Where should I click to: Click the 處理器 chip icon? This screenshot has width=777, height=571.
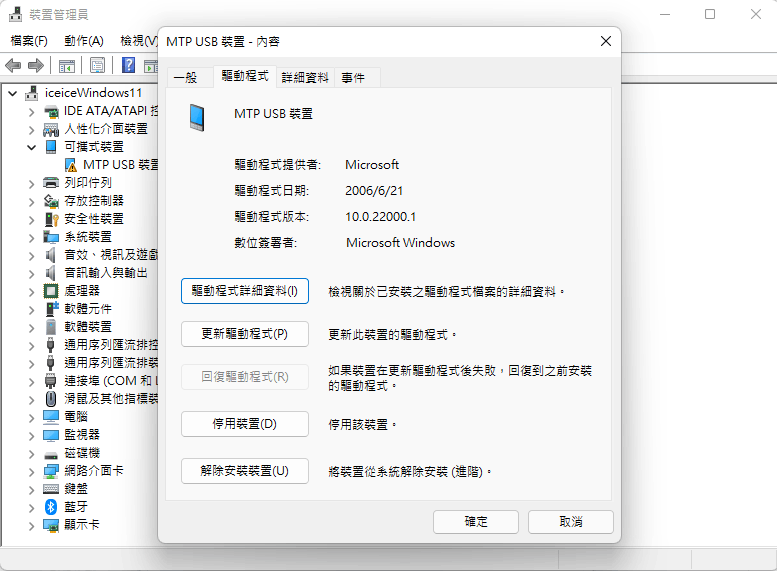[x=51, y=290]
